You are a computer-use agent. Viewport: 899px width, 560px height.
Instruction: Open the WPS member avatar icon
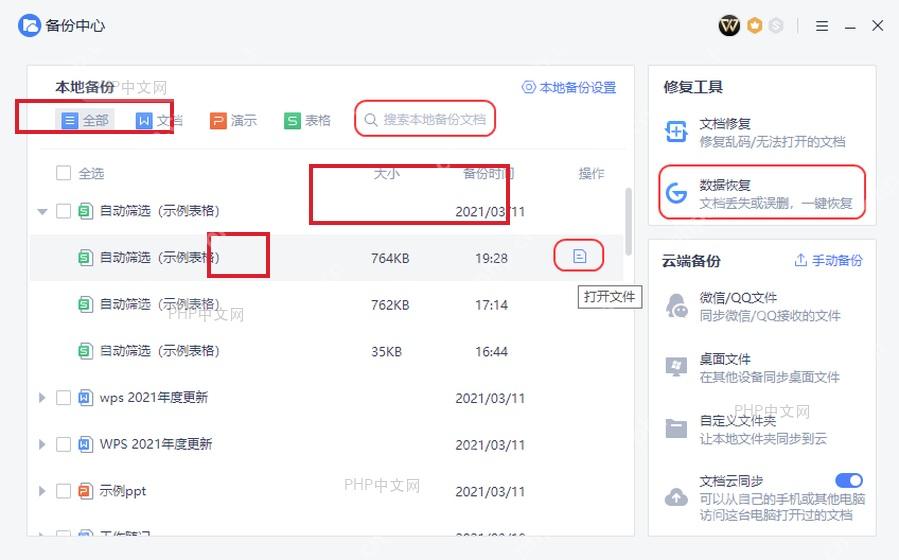pyautogui.click(x=729, y=25)
